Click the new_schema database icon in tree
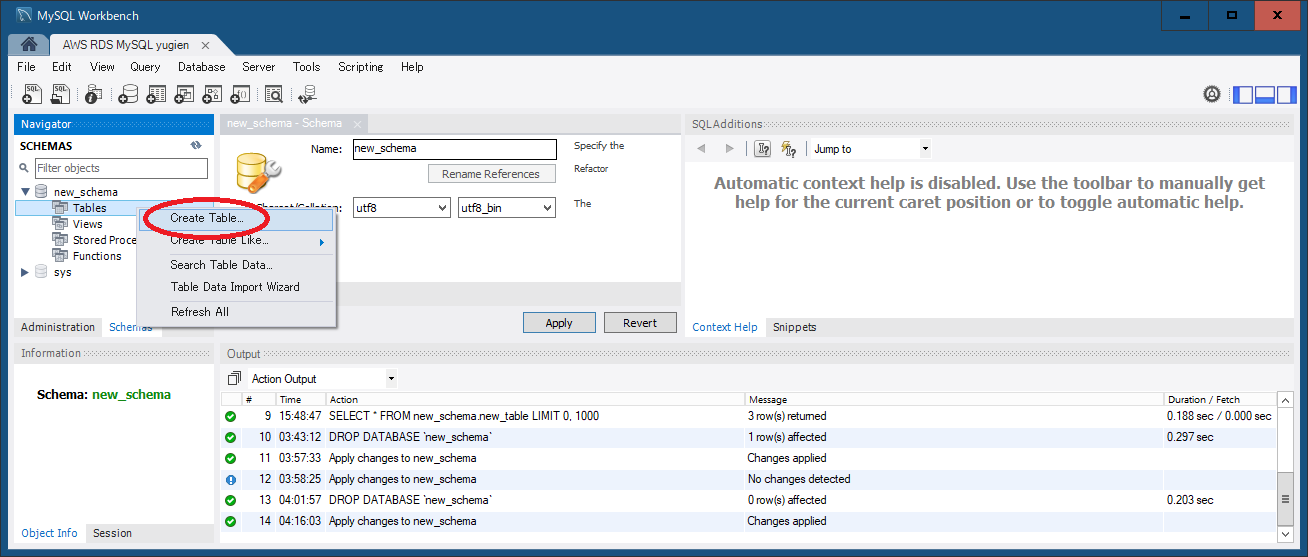Viewport: 1308px width, 557px height. click(x=42, y=191)
